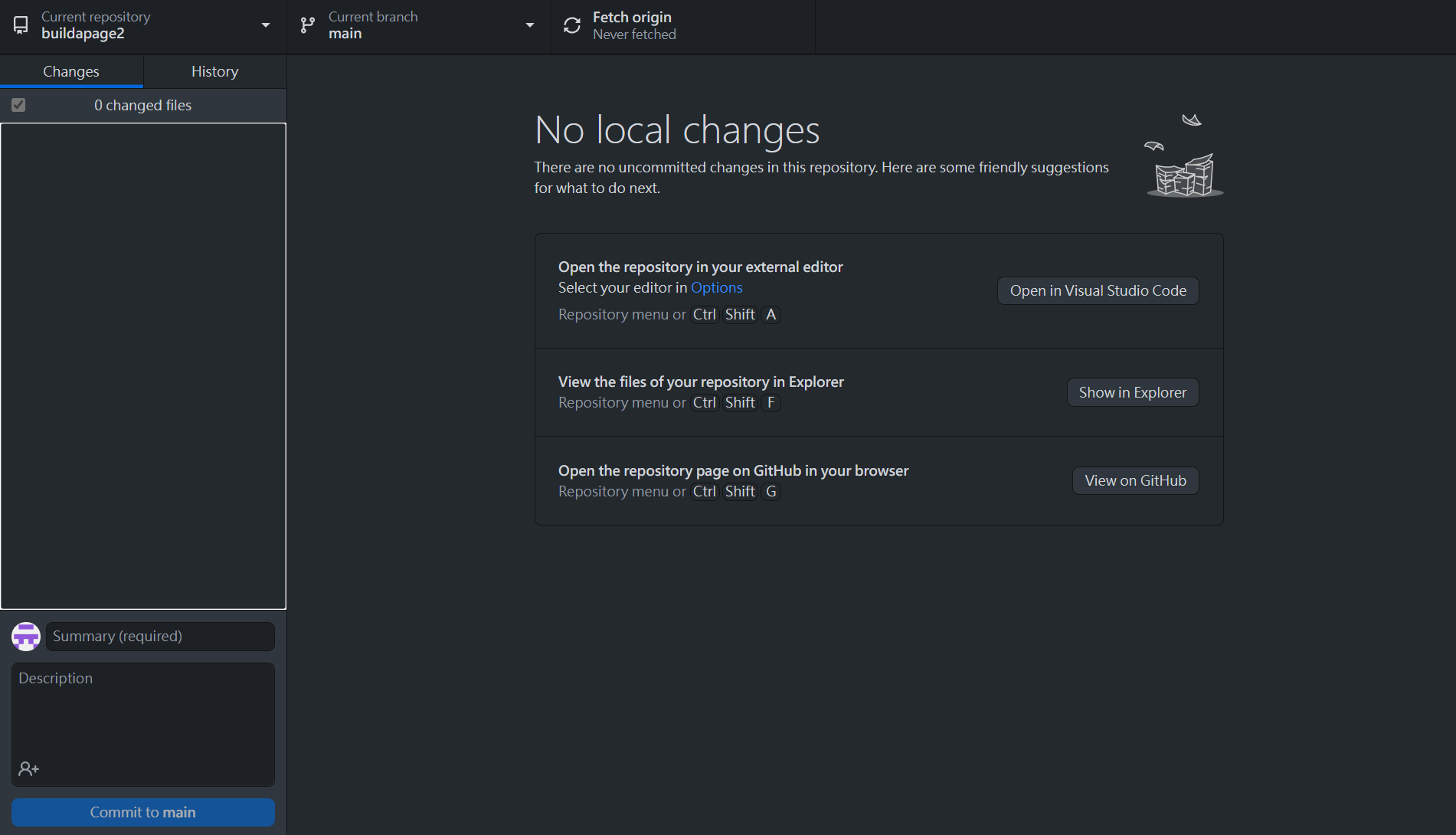Click '0 changed files' label
The height and width of the screenshot is (835, 1456).
[143, 106]
